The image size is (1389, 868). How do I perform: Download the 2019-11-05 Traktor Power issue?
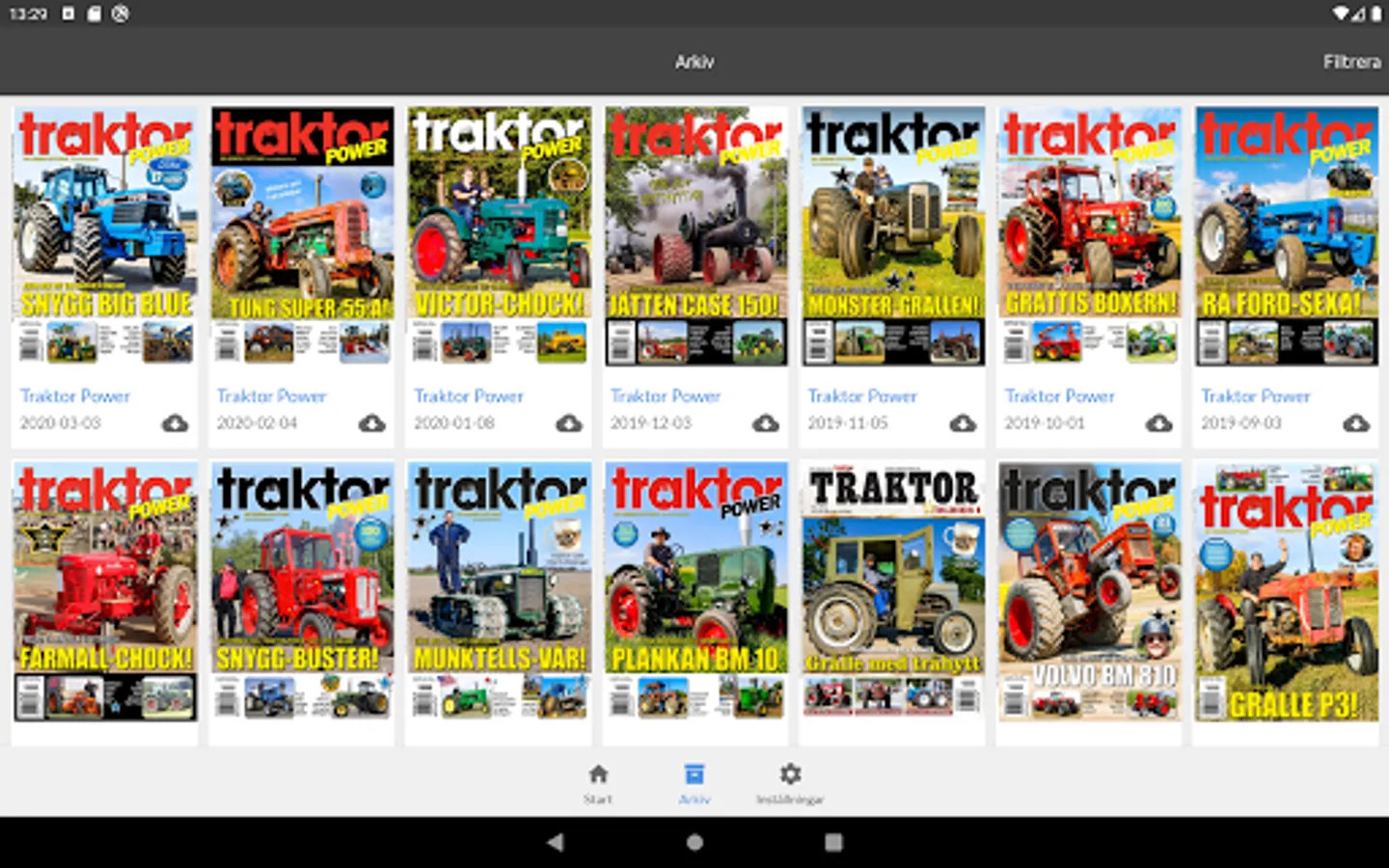(963, 423)
